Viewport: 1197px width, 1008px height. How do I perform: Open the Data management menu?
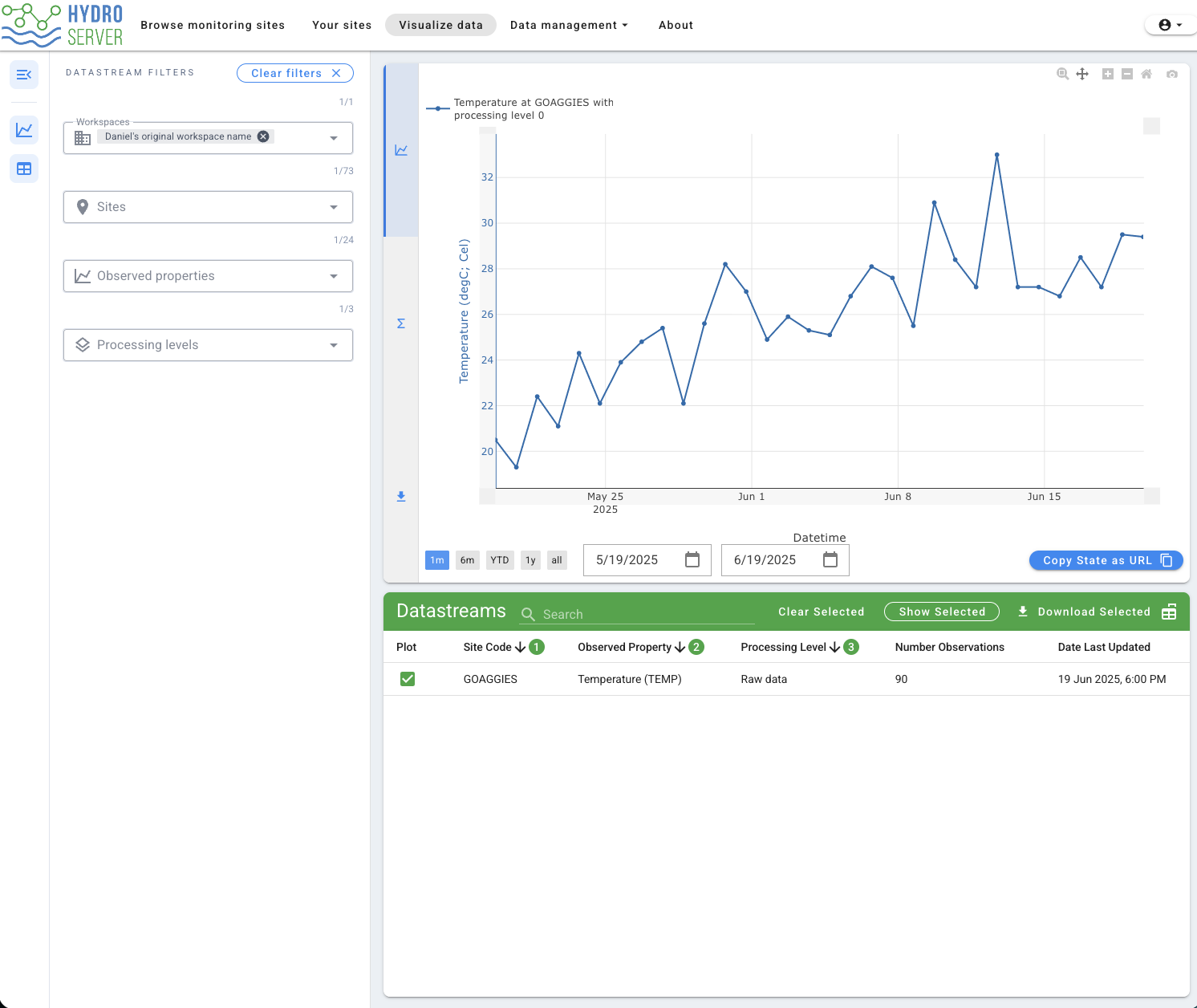(569, 25)
